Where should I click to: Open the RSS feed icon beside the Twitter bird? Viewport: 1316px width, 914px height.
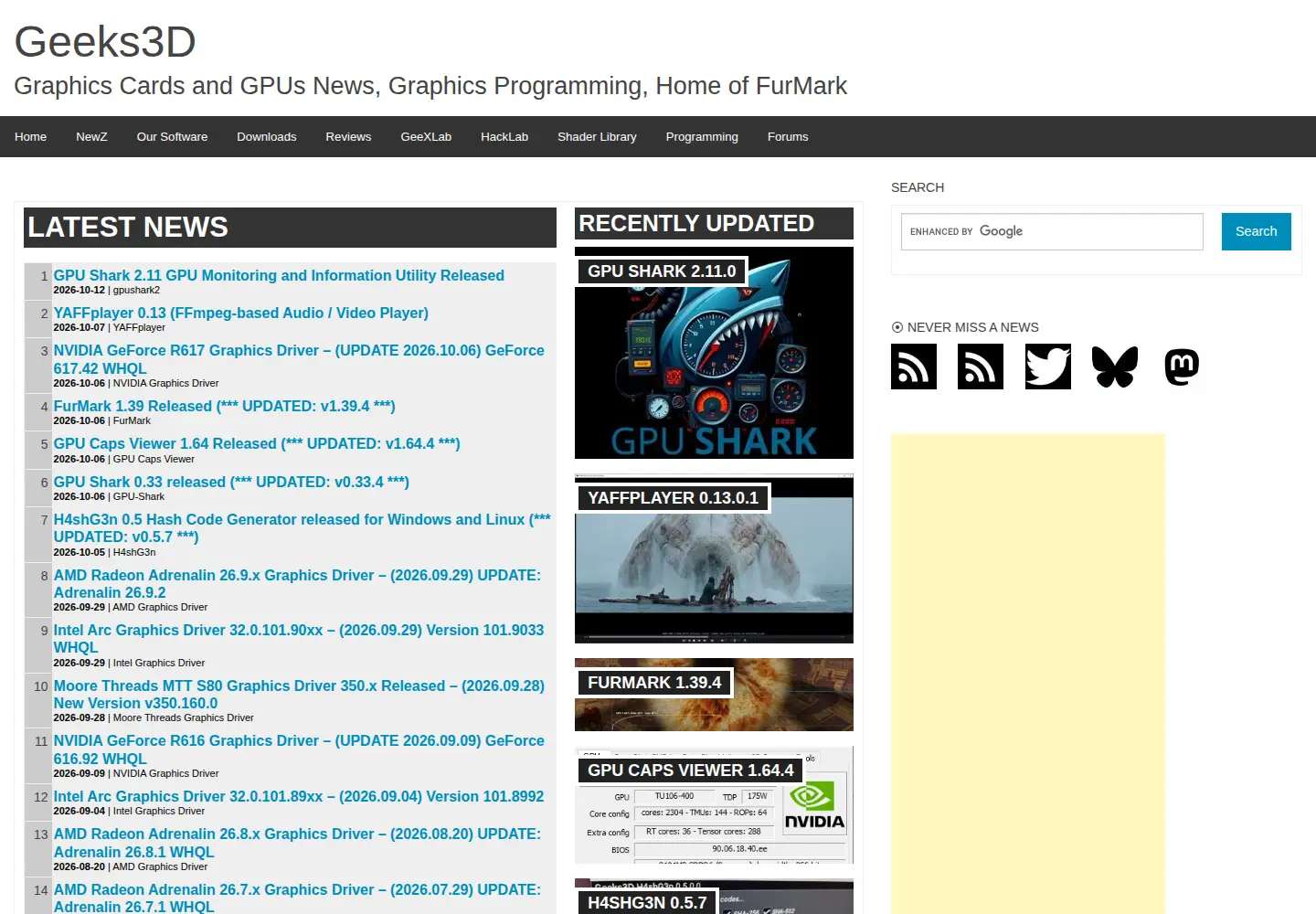coord(981,367)
